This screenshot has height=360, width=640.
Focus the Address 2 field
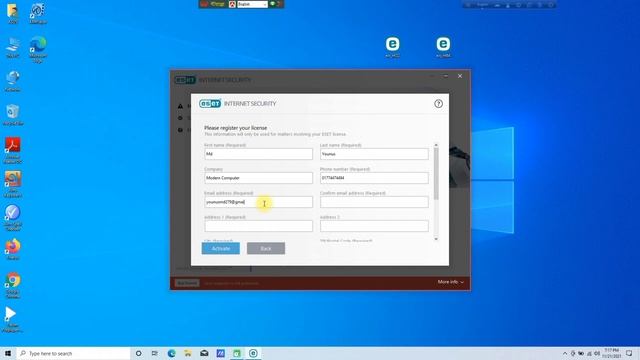[x=374, y=226]
